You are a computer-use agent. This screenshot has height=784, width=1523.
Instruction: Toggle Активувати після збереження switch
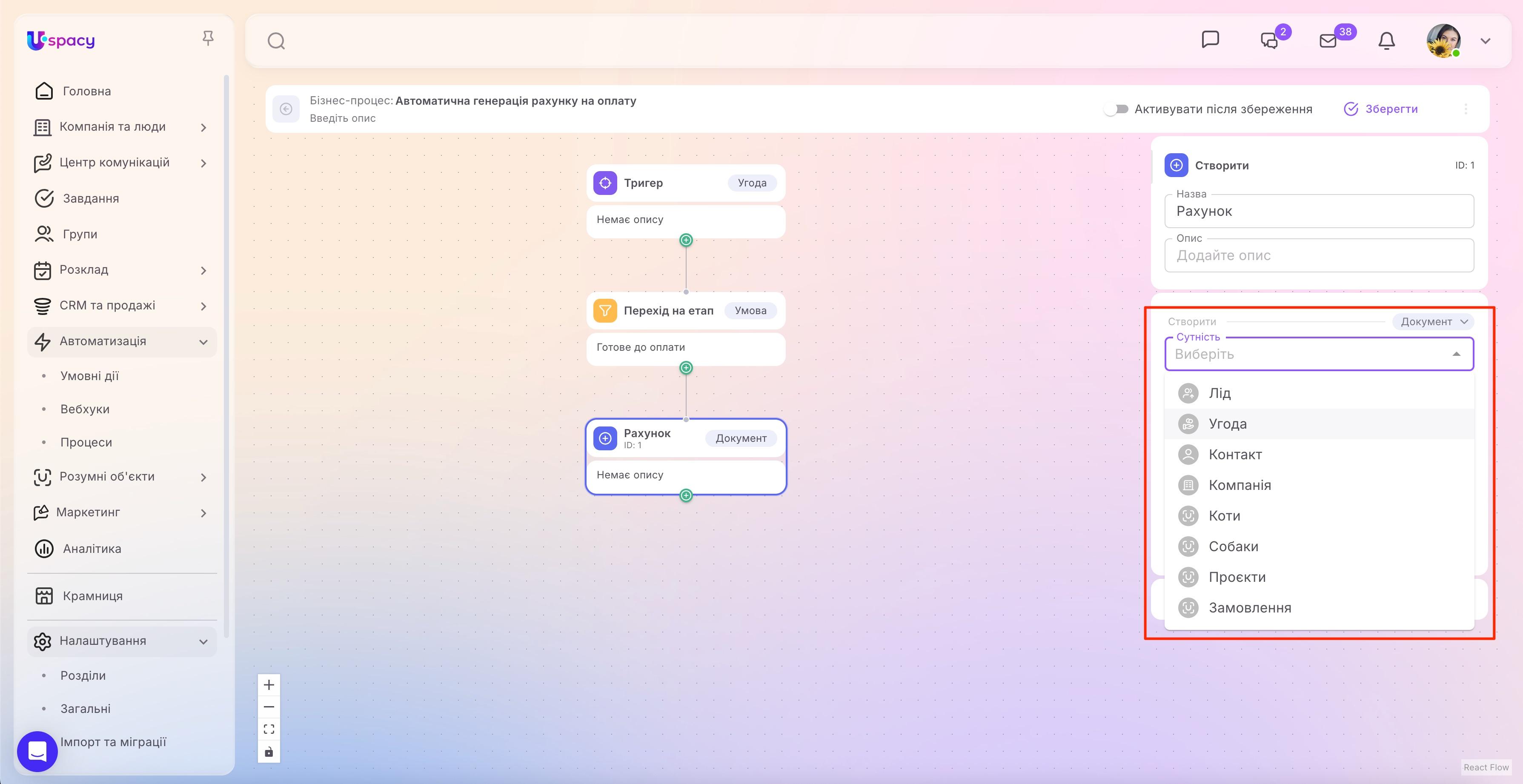(1116, 109)
